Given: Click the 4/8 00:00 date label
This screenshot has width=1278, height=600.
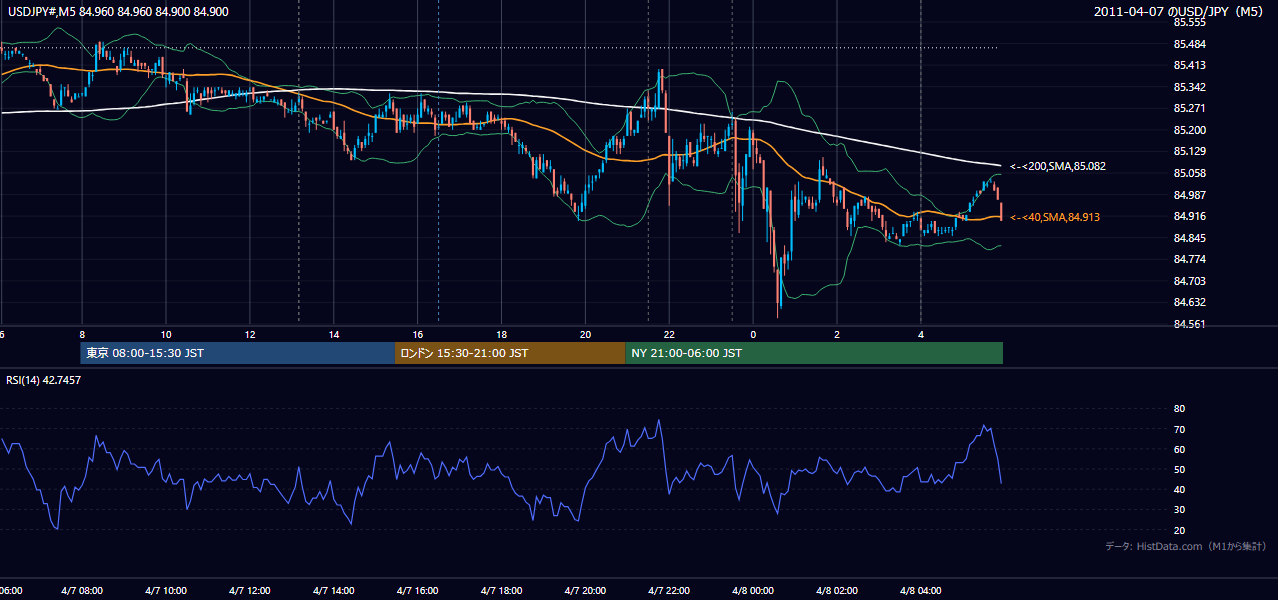Looking at the screenshot, I should tap(753, 591).
